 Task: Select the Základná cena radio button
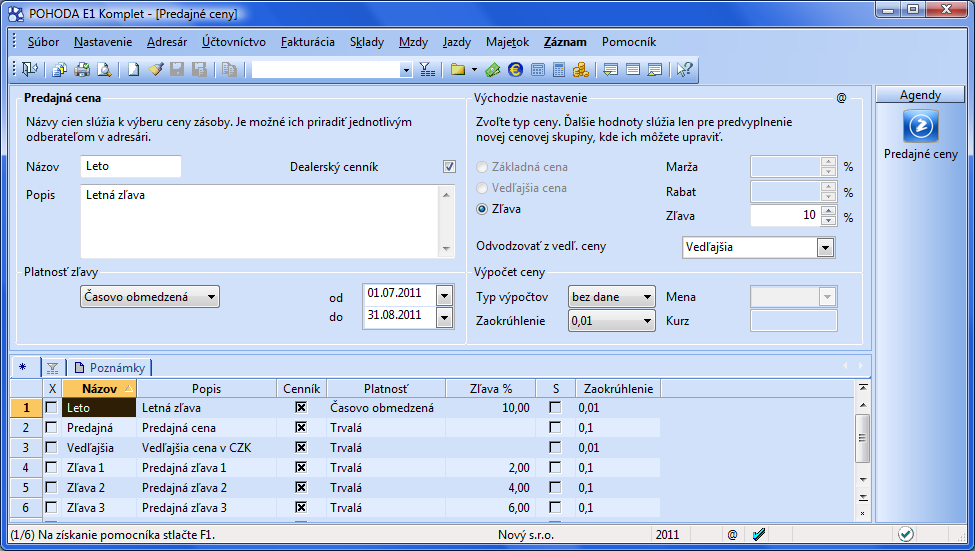[482, 167]
